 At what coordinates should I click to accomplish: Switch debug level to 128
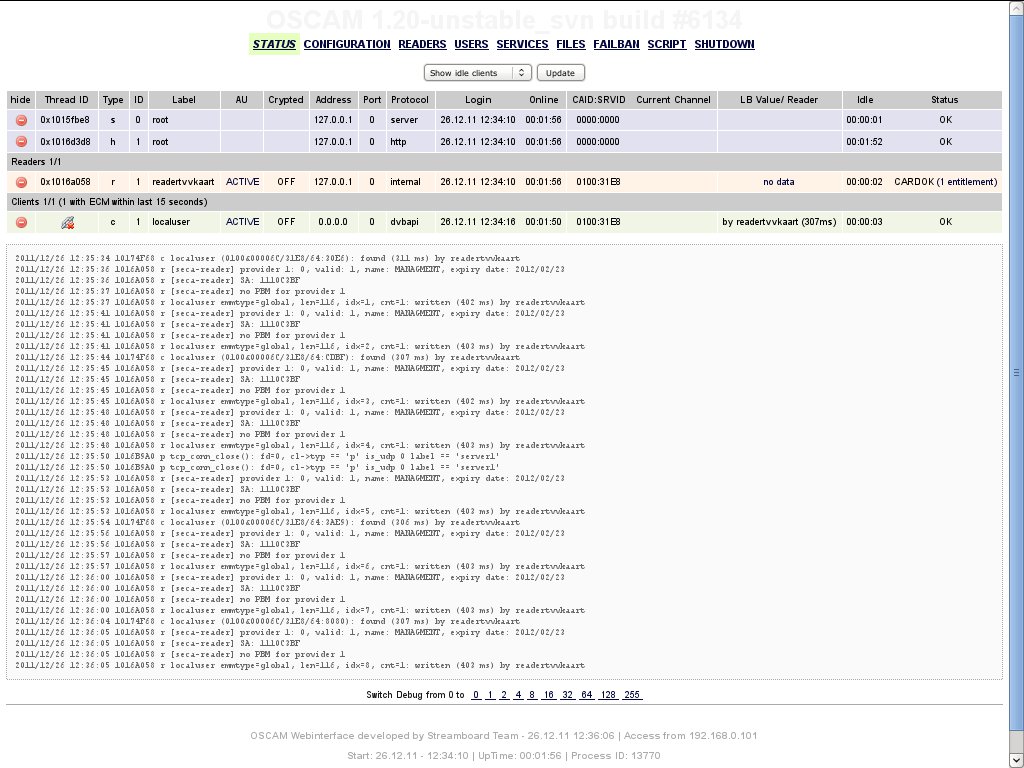(608, 695)
